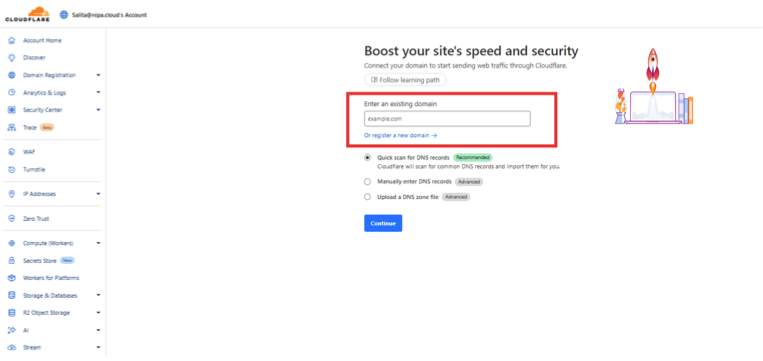Expand the Analytics & Logs arrow
Image resolution: width=763 pixels, height=361 pixels.
pyautogui.click(x=98, y=92)
